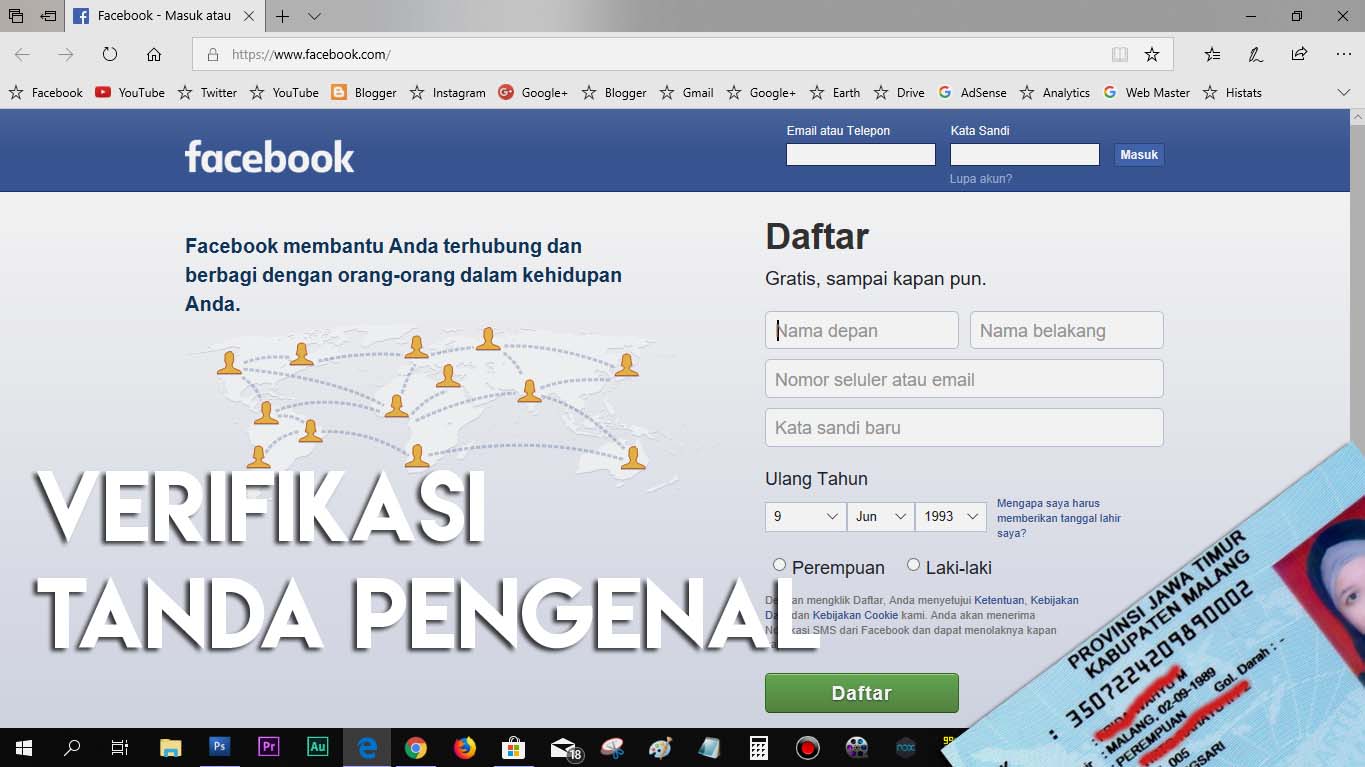Image resolution: width=1365 pixels, height=767 pixels.
Task: Open the favorites hub icon
Action: click(1212, 54)
